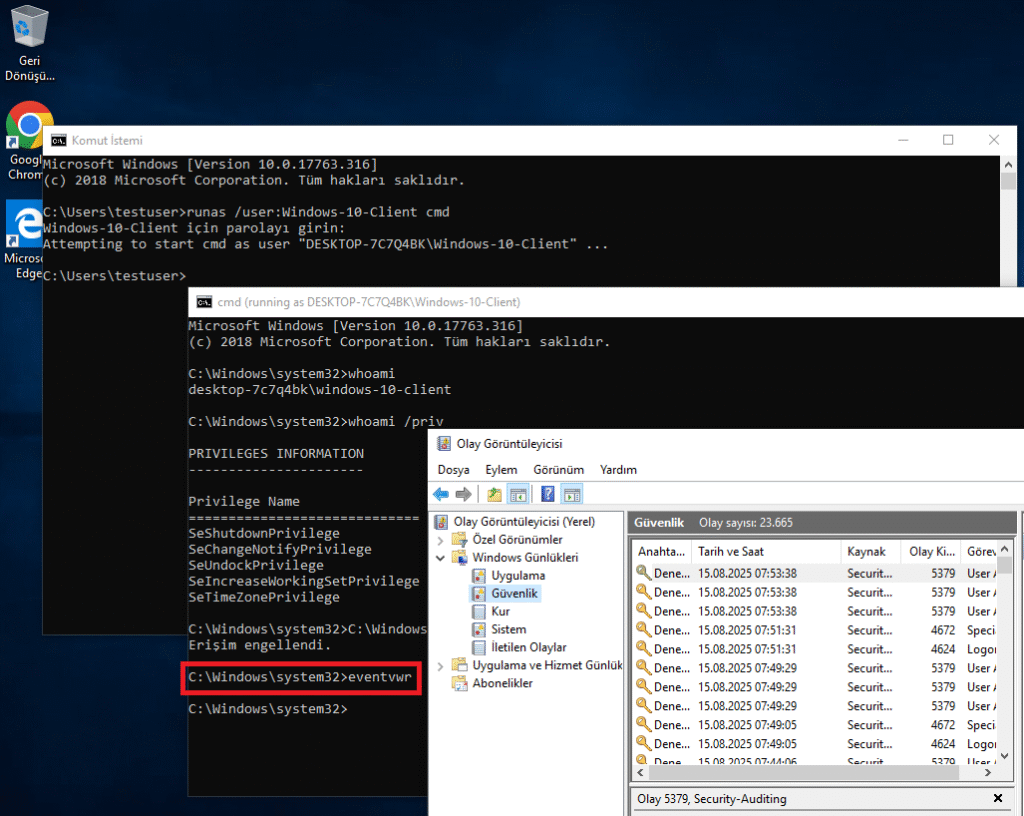Click the event list scroll down arrow
This screenshot has width=1024, height=816.
(1004, 756)
